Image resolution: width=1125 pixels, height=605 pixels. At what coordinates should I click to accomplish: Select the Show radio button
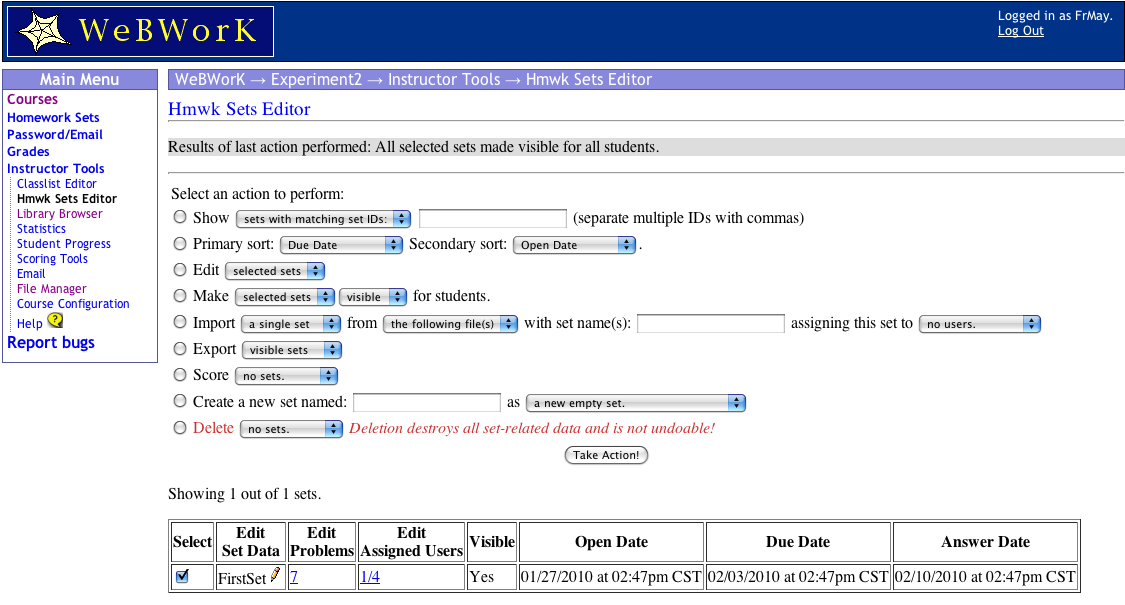click(180, 217)
